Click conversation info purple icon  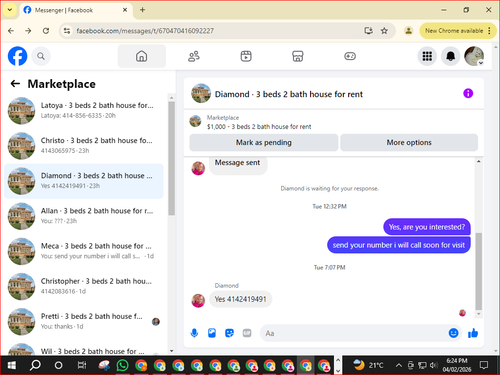[x=468, y=93]
